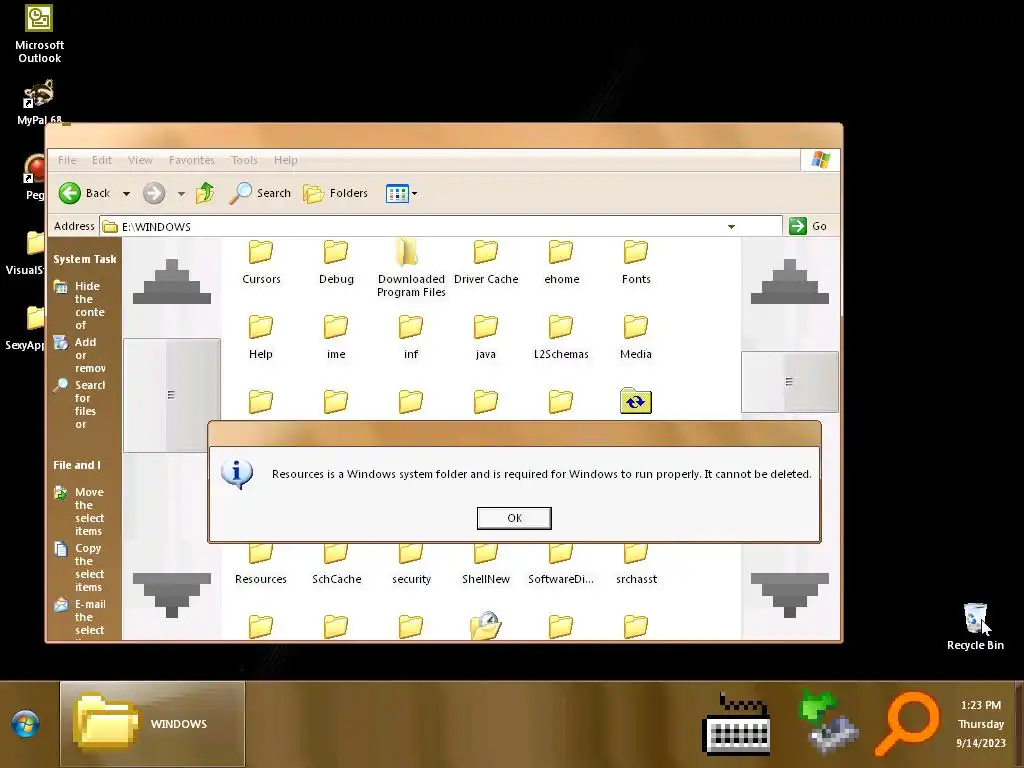Viewport: 1024px width, 768px height.
Task: Go up one folder level
Action: point(205,193)
